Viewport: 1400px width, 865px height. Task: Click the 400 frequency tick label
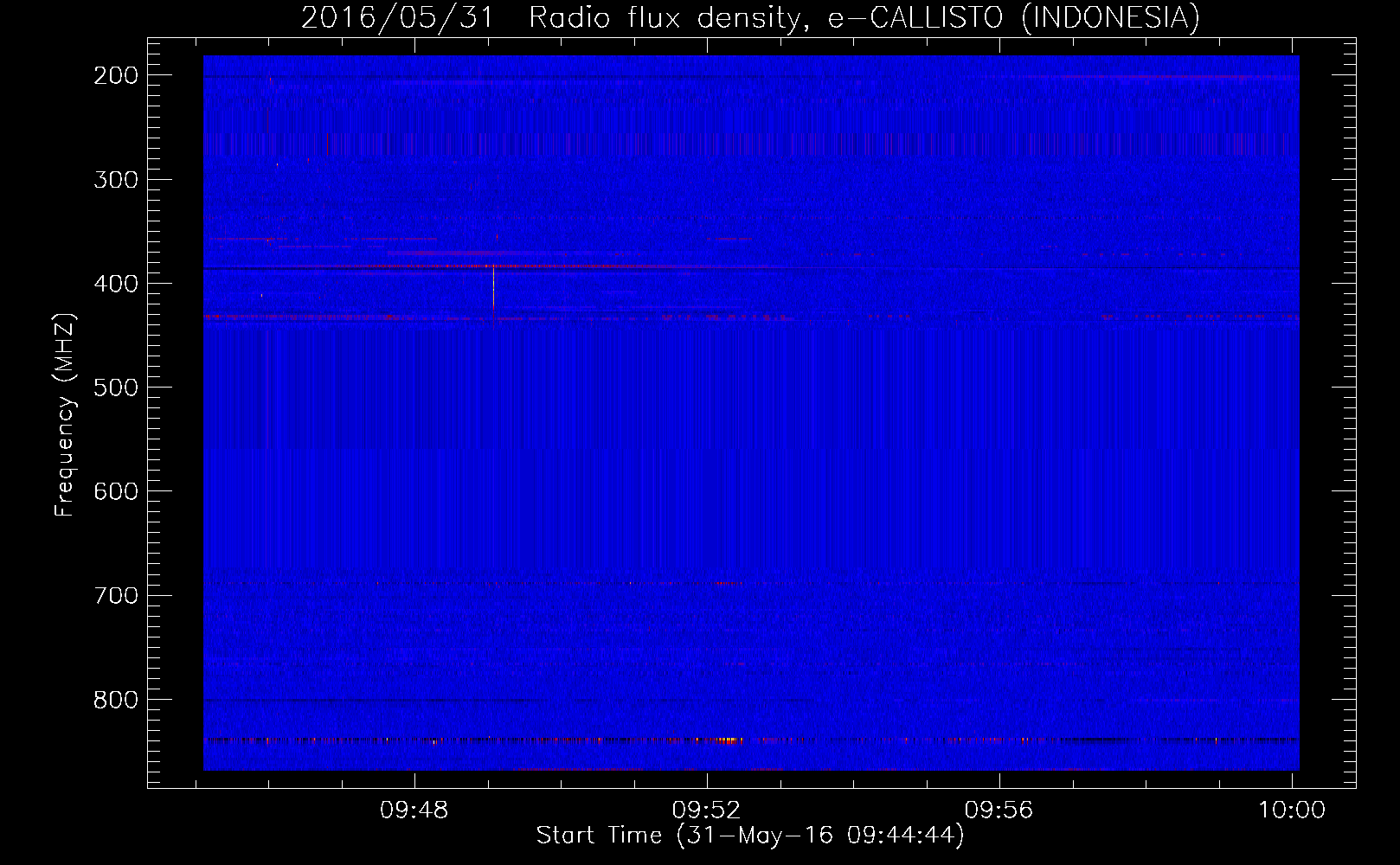(116, 284)
